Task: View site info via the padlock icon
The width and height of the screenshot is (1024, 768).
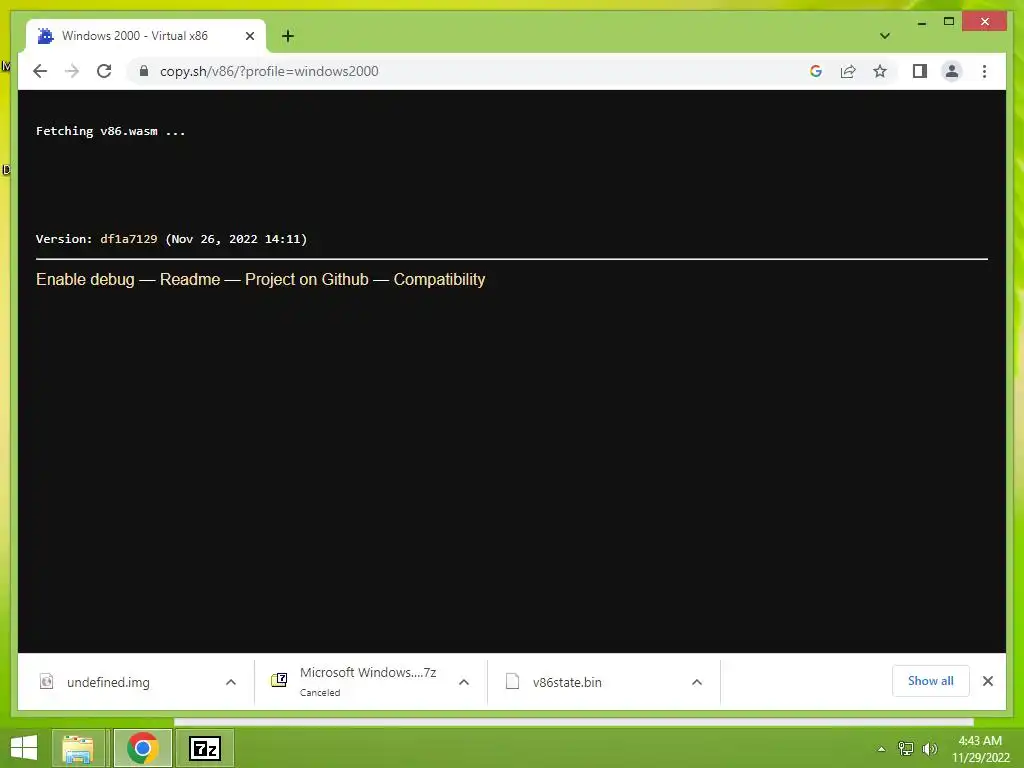Action: pos(144,71)
